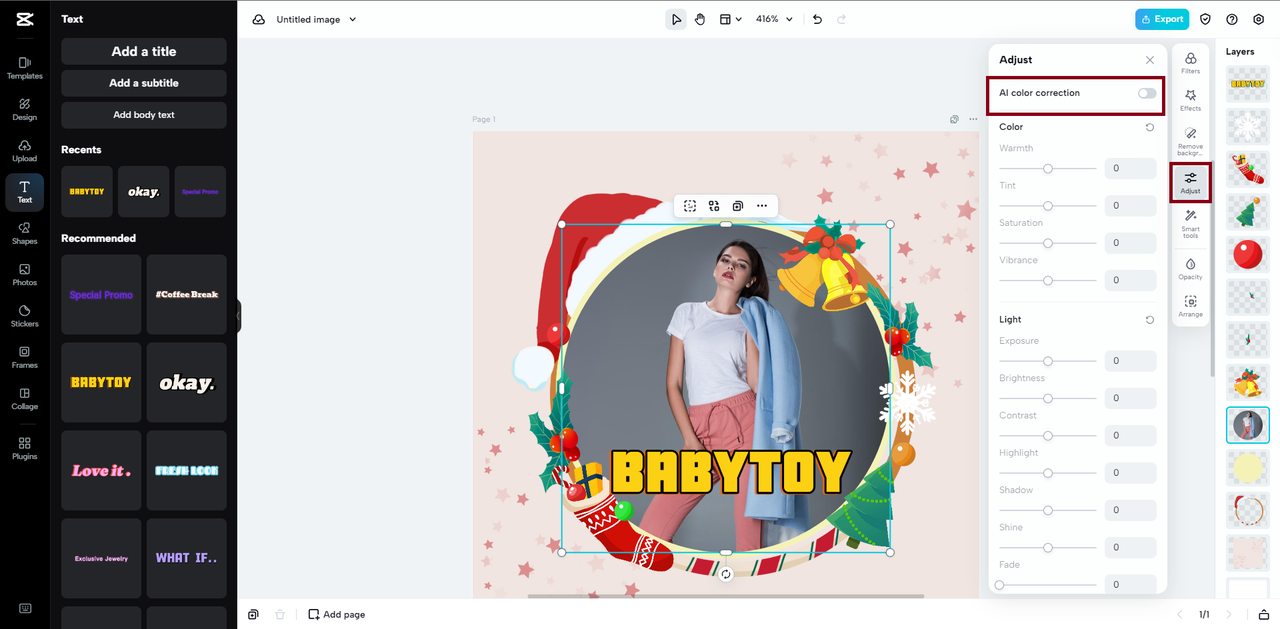Open the Stickers sidebar panel
This screenshot has width=1280, height=629.
(x=25, y=316)
